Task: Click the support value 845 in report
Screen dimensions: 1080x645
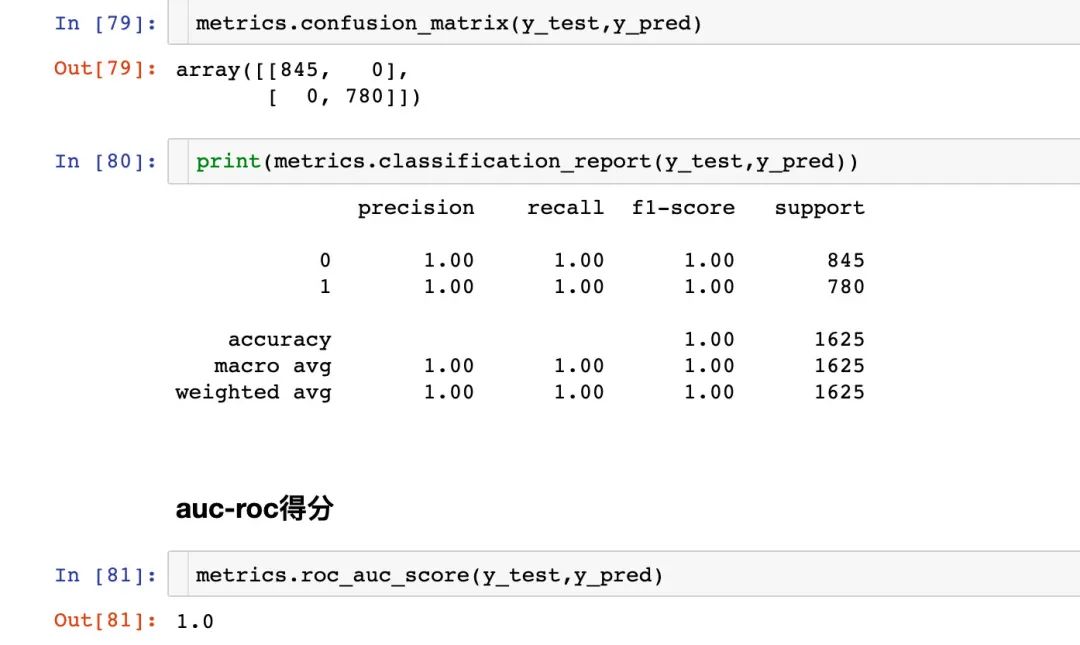Action: coord(846,260)
